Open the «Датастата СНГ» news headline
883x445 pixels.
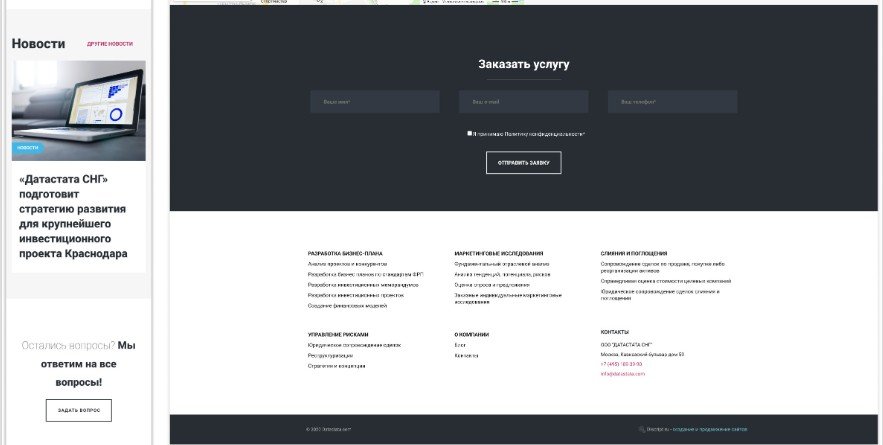[73, 216]
